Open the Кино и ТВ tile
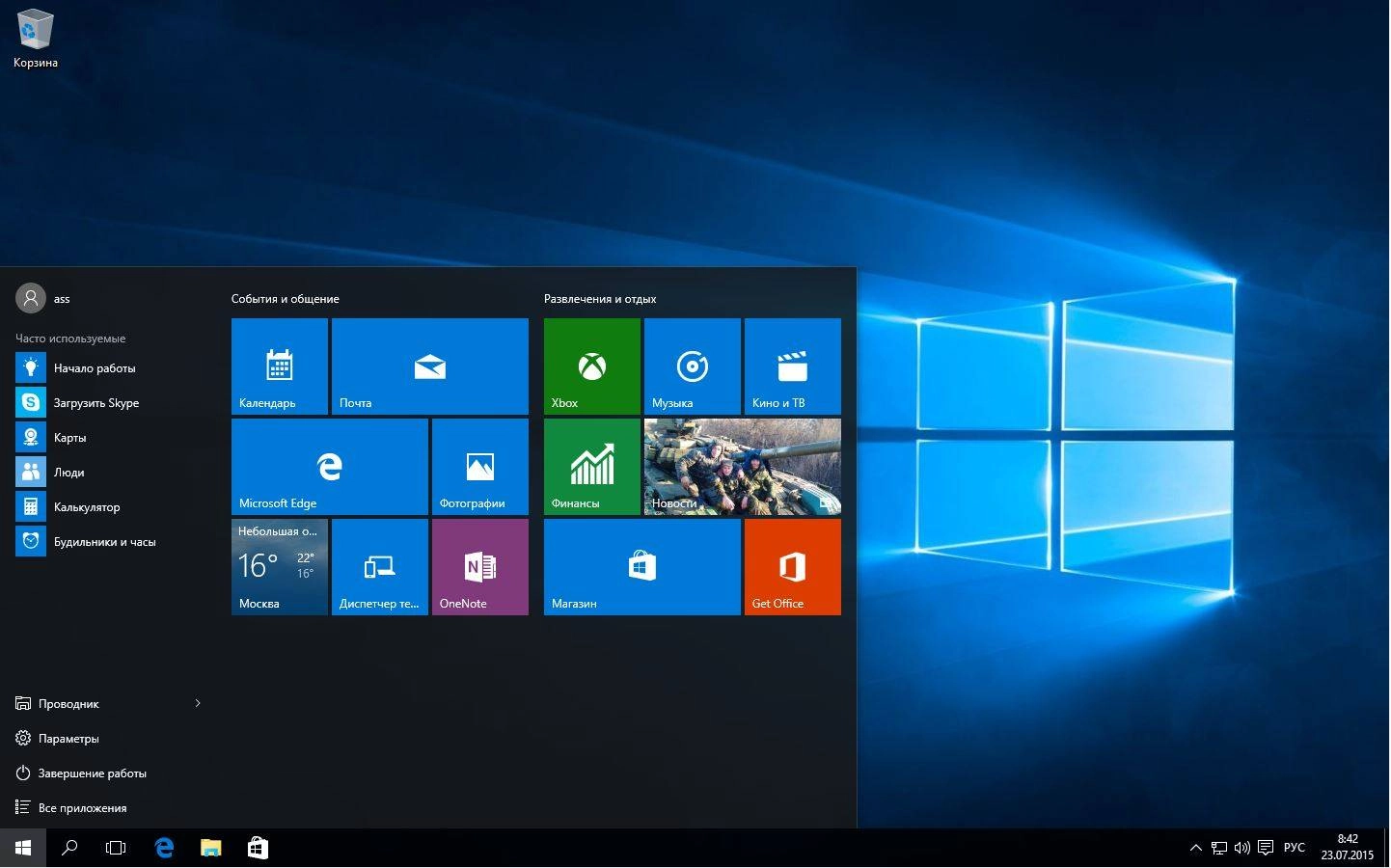This screenshot has height=868, width=1391. tap(793, 366)
